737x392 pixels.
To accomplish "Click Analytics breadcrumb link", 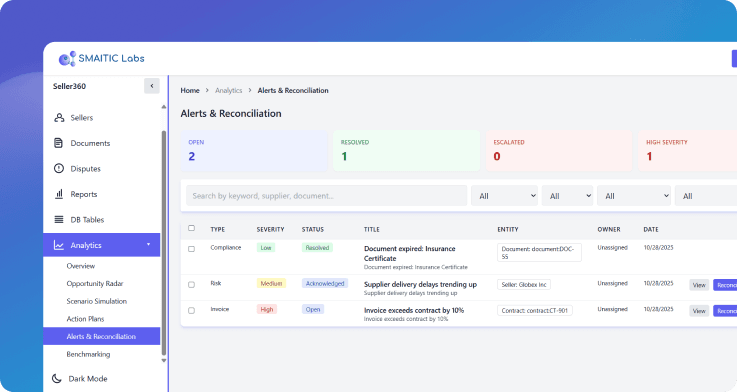I will coord(228,90).
